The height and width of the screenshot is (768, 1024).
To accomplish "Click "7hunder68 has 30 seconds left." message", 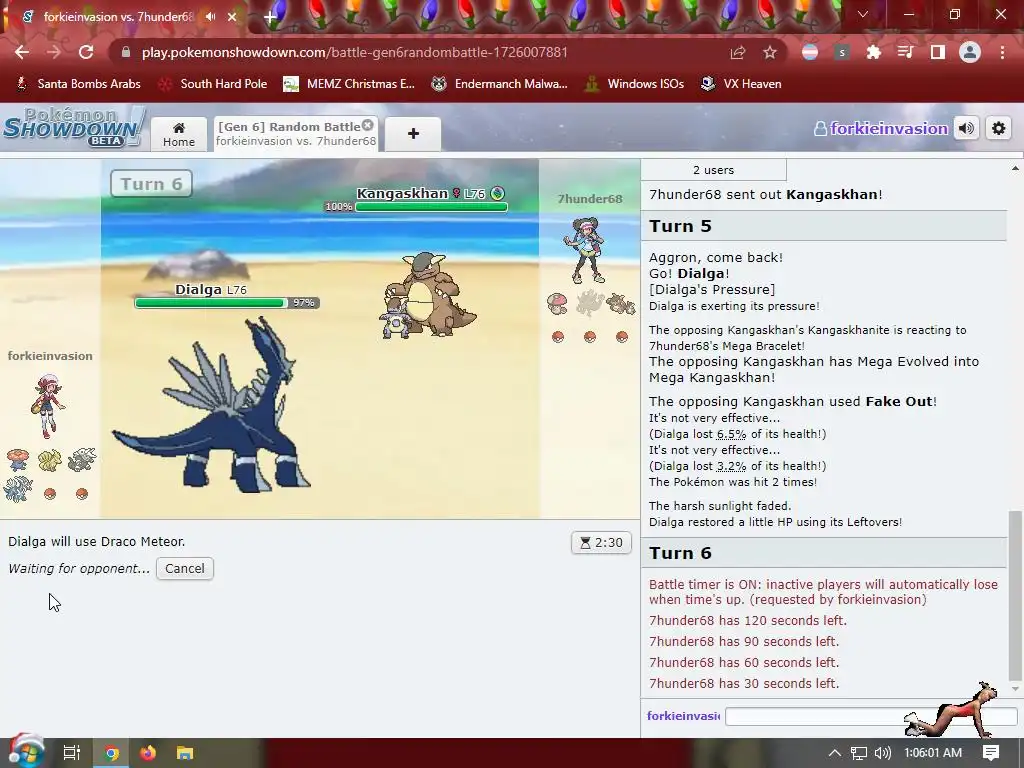I will click(x=744, y=683).
